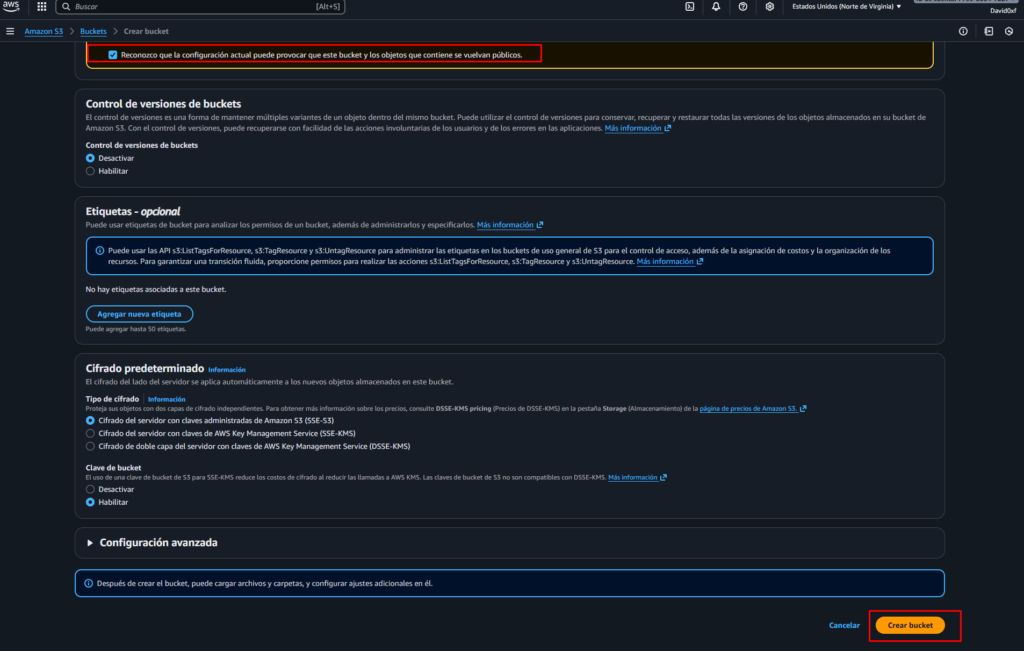
Task: Open the region selector Estados Unidos dropdown
Action: click(846, 6)
